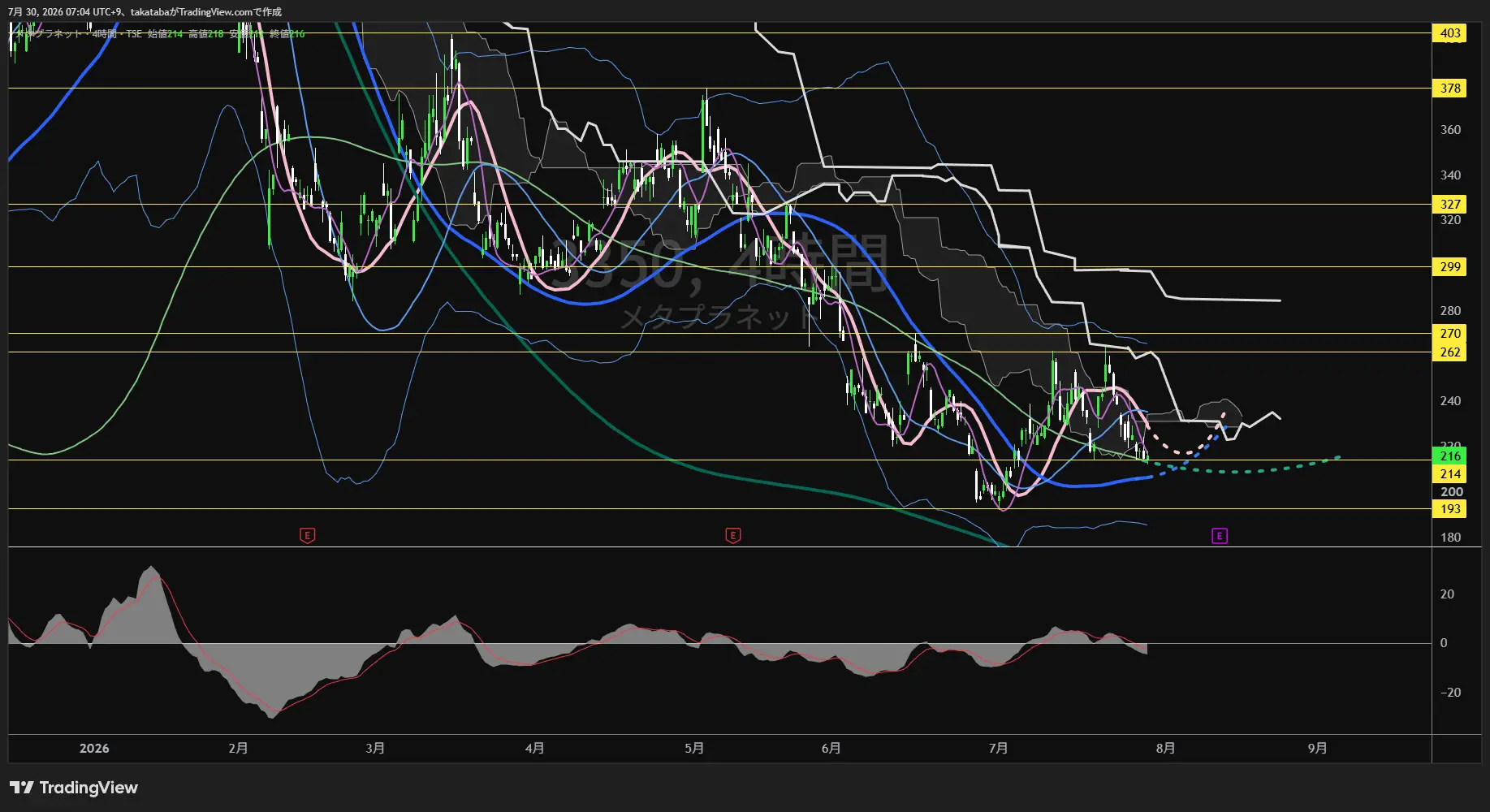The image size is (1490, 812).
Task: Select the 327 yellow price label
Action: [x=1450, y=204]
